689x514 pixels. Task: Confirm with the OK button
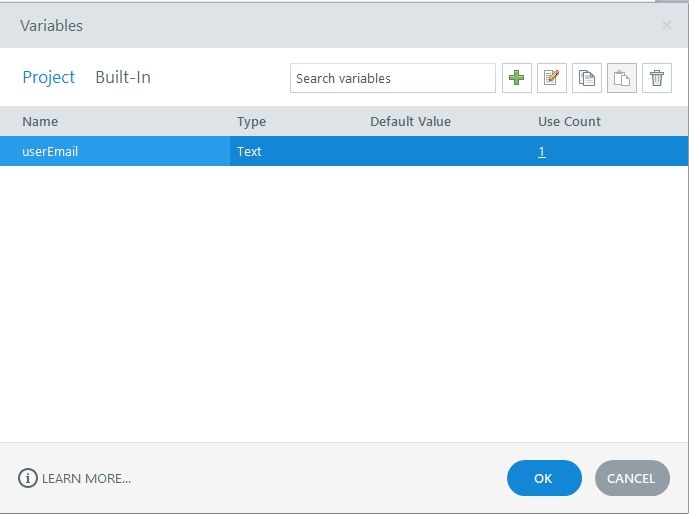543,478
